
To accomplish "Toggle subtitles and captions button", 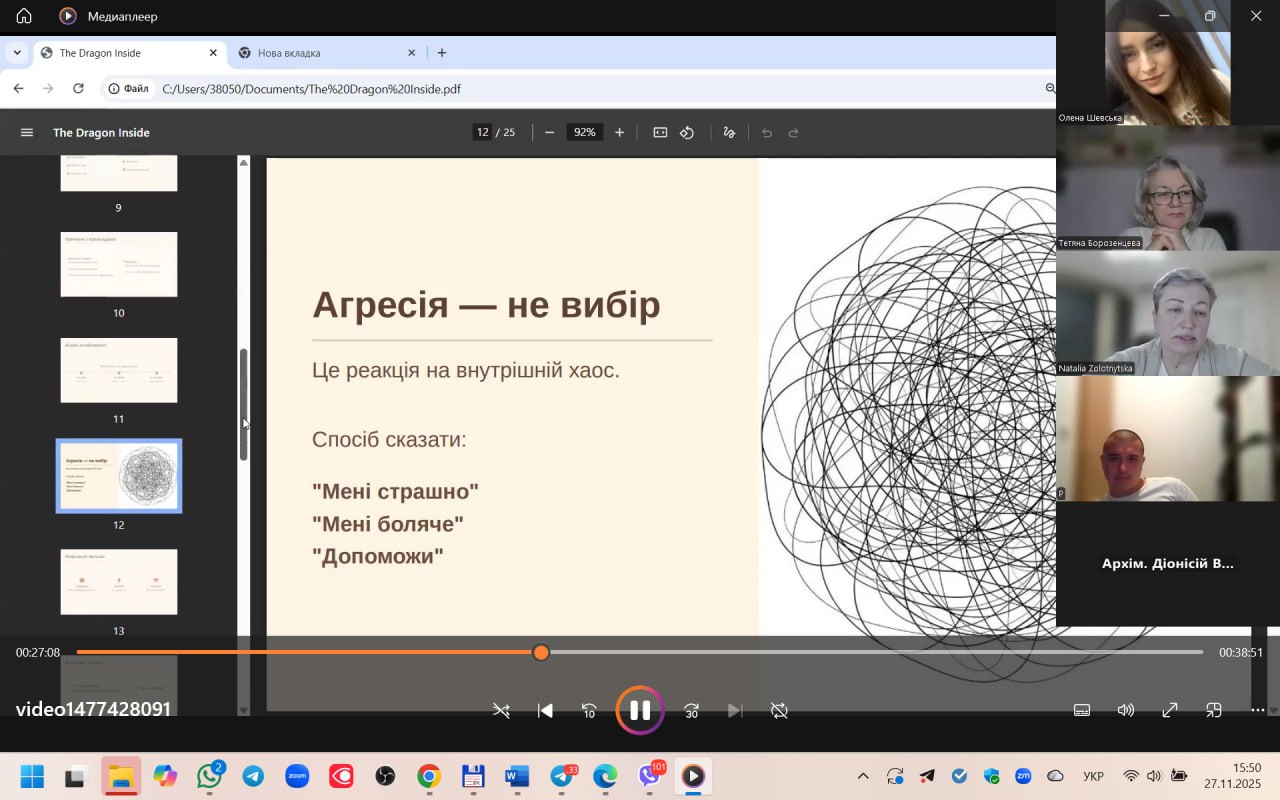I will click(x=1081, y=710).
